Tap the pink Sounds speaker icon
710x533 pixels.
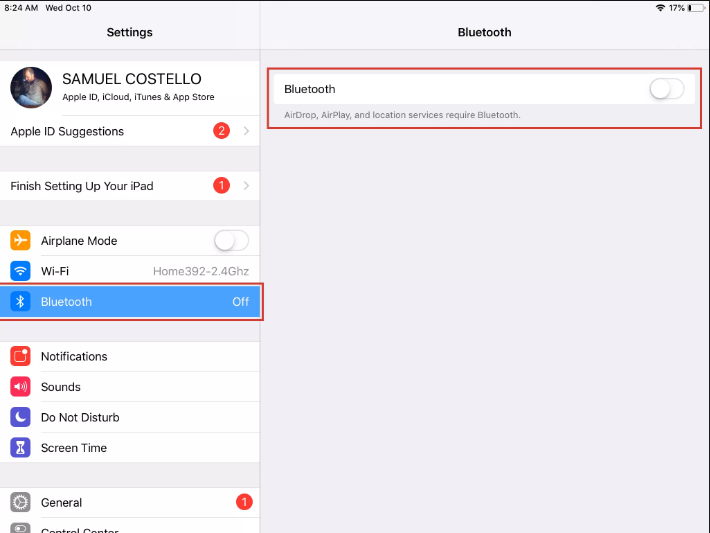point(20,387)
